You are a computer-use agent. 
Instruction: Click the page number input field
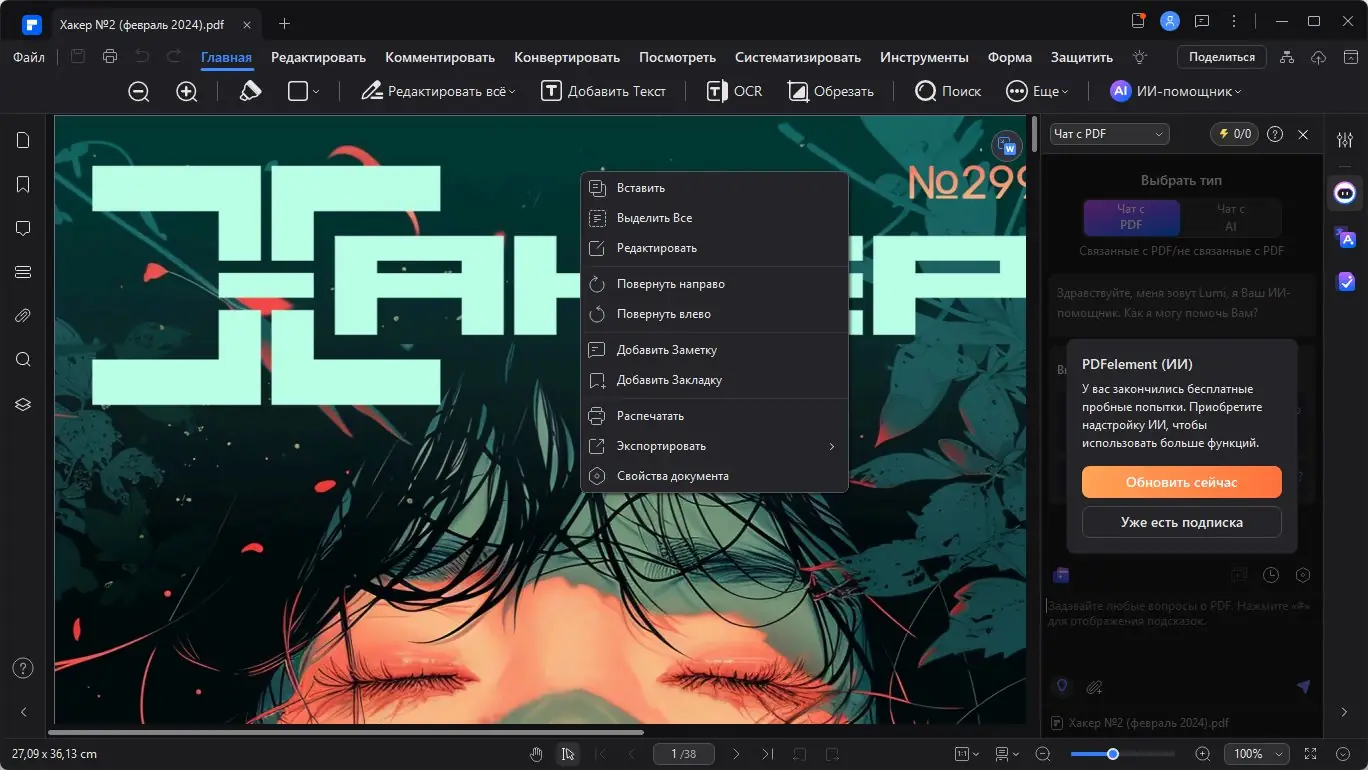(682, 754)
